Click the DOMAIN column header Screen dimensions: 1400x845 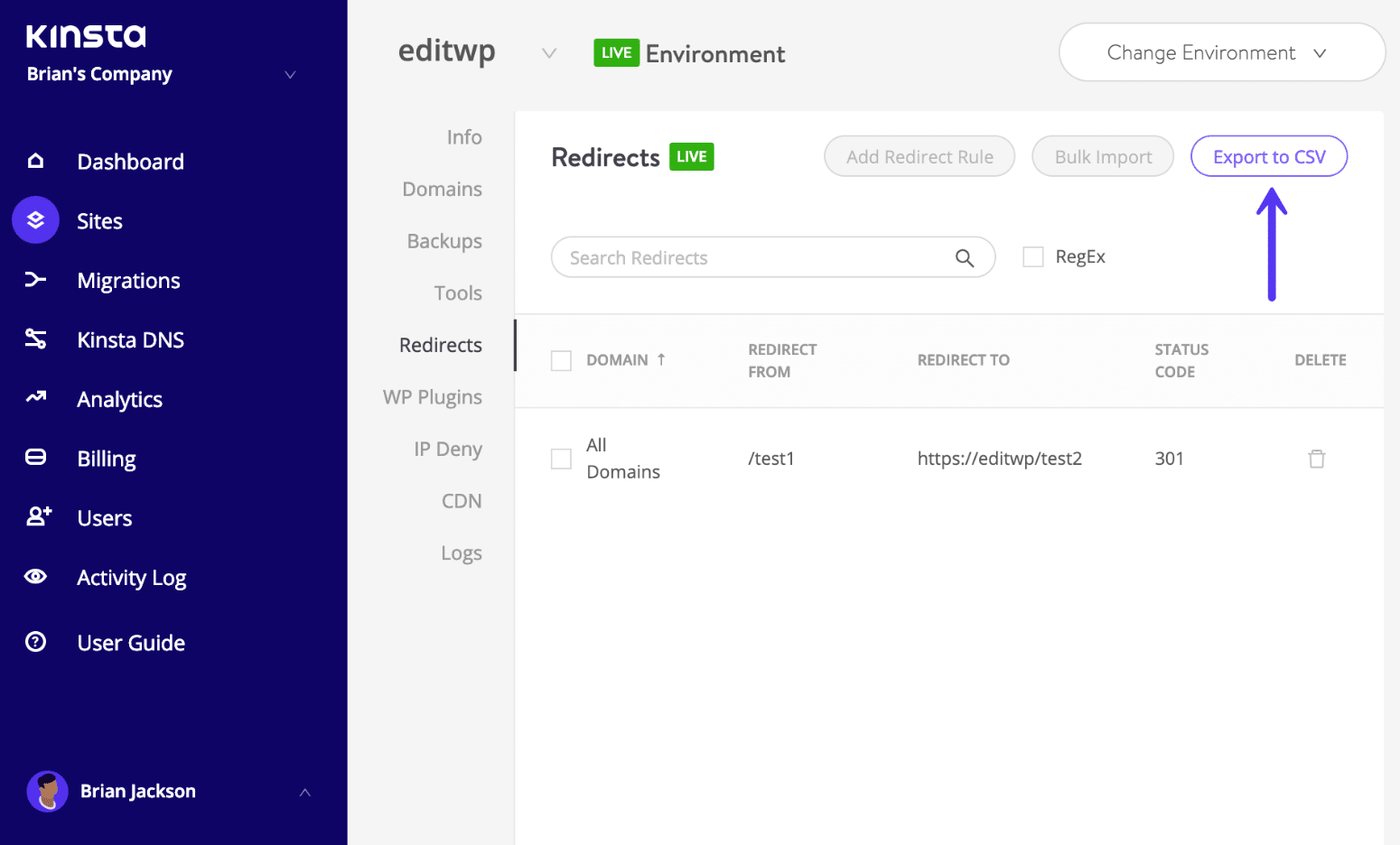click(617, 360)
